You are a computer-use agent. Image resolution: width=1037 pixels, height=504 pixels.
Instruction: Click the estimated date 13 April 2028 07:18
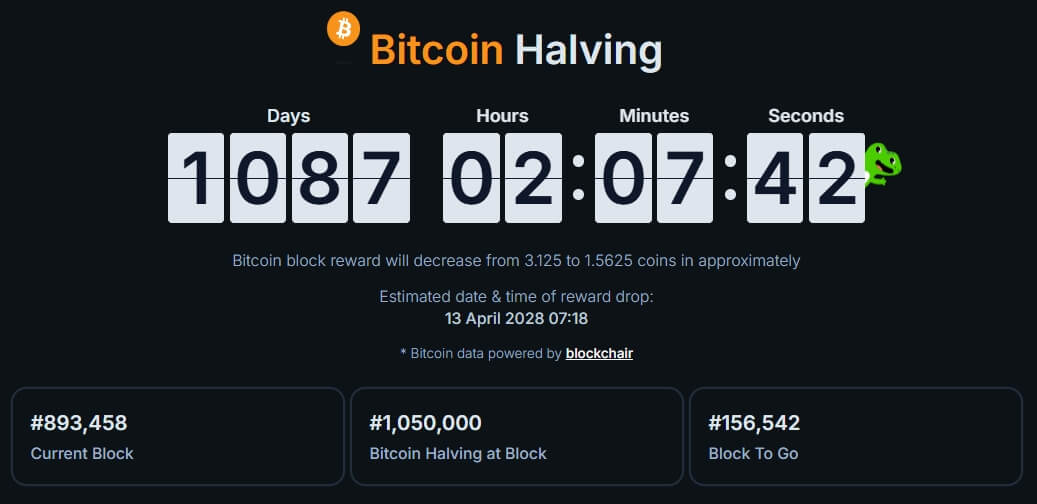point(516,319)
